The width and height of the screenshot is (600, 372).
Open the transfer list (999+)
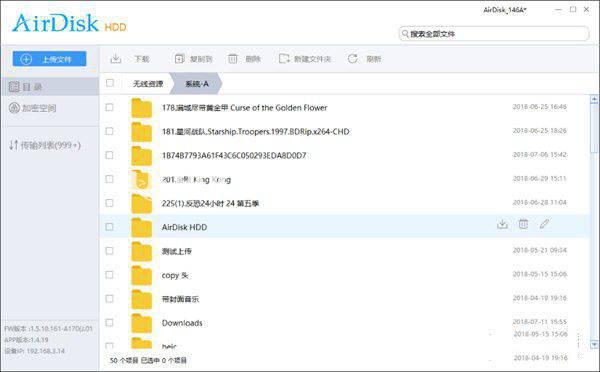[x=45, y=145]
